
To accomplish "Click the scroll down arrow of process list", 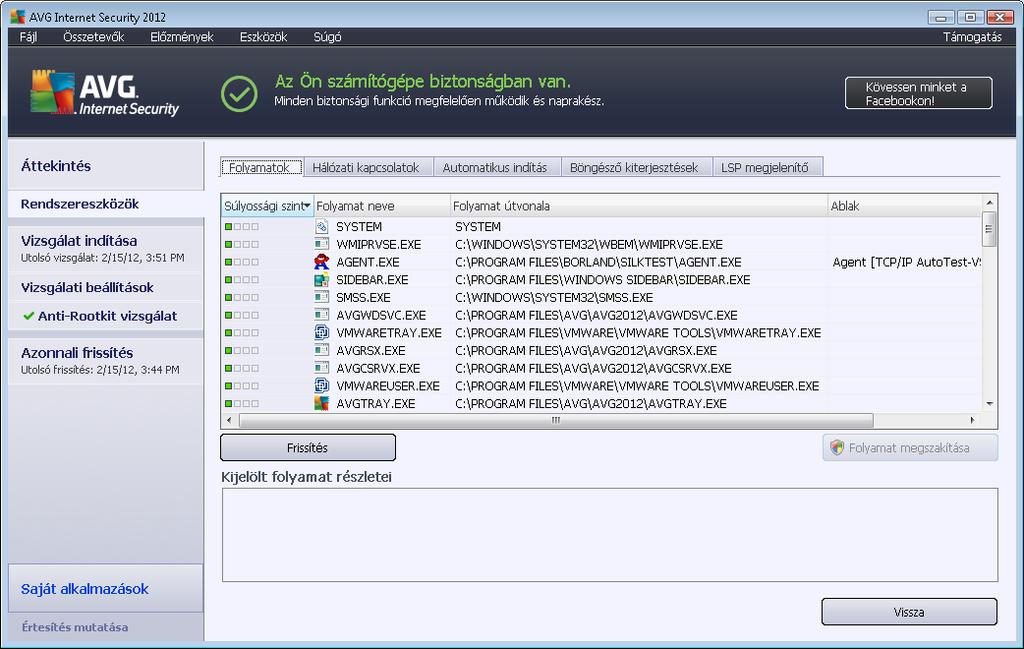I will (989, 404).
